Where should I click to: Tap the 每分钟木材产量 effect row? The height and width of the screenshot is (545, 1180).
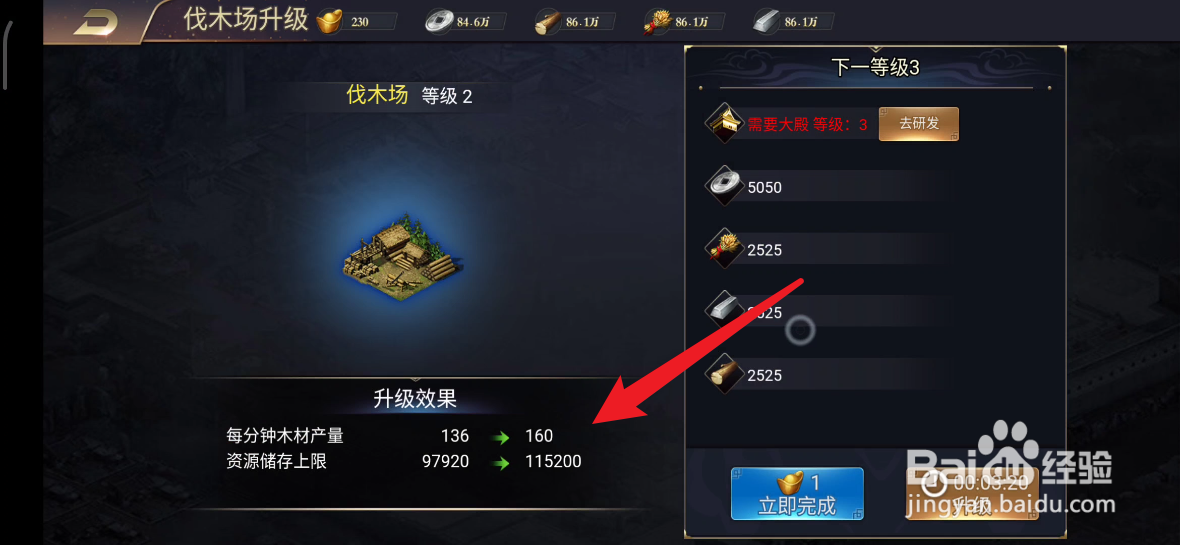coord(390,436)
